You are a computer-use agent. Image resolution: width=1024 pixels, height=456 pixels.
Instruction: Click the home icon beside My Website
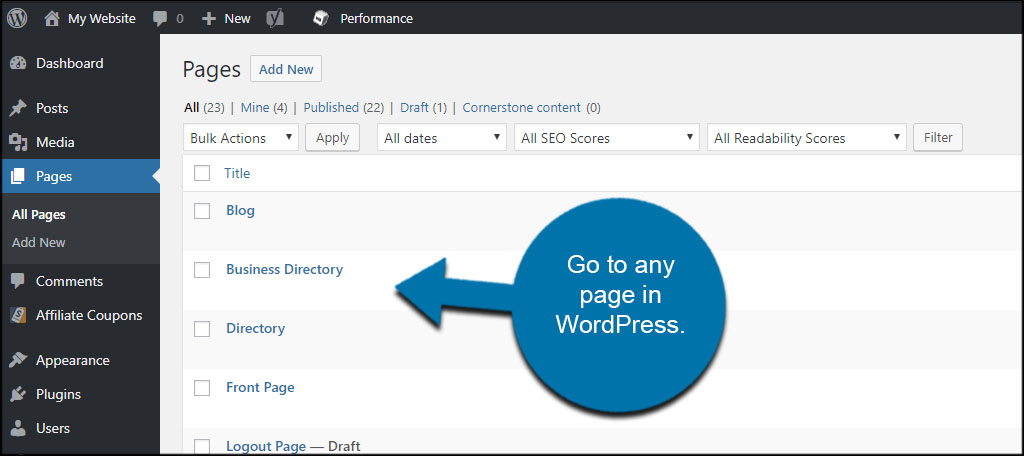(52, 19)
